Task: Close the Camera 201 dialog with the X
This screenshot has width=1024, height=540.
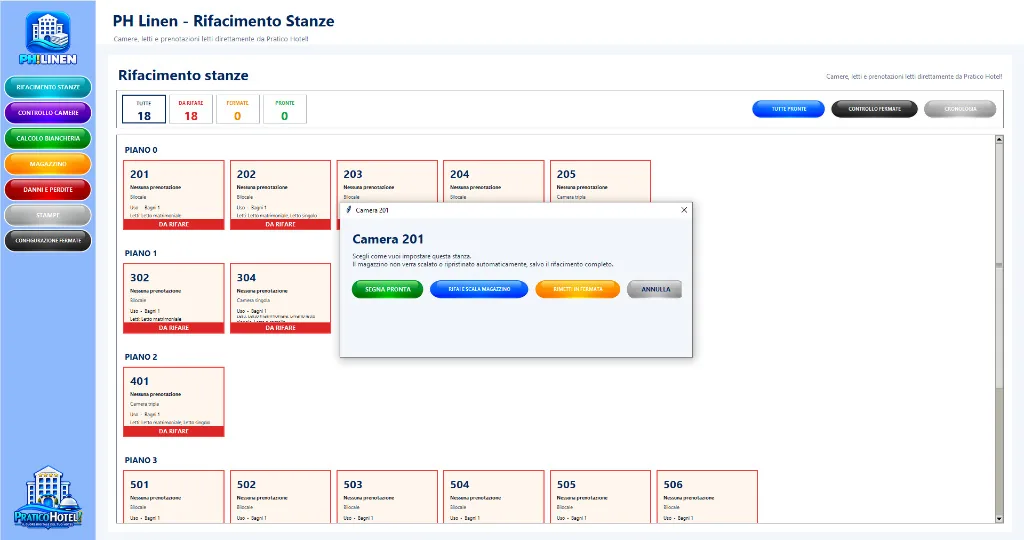Action: click(684, 210)
